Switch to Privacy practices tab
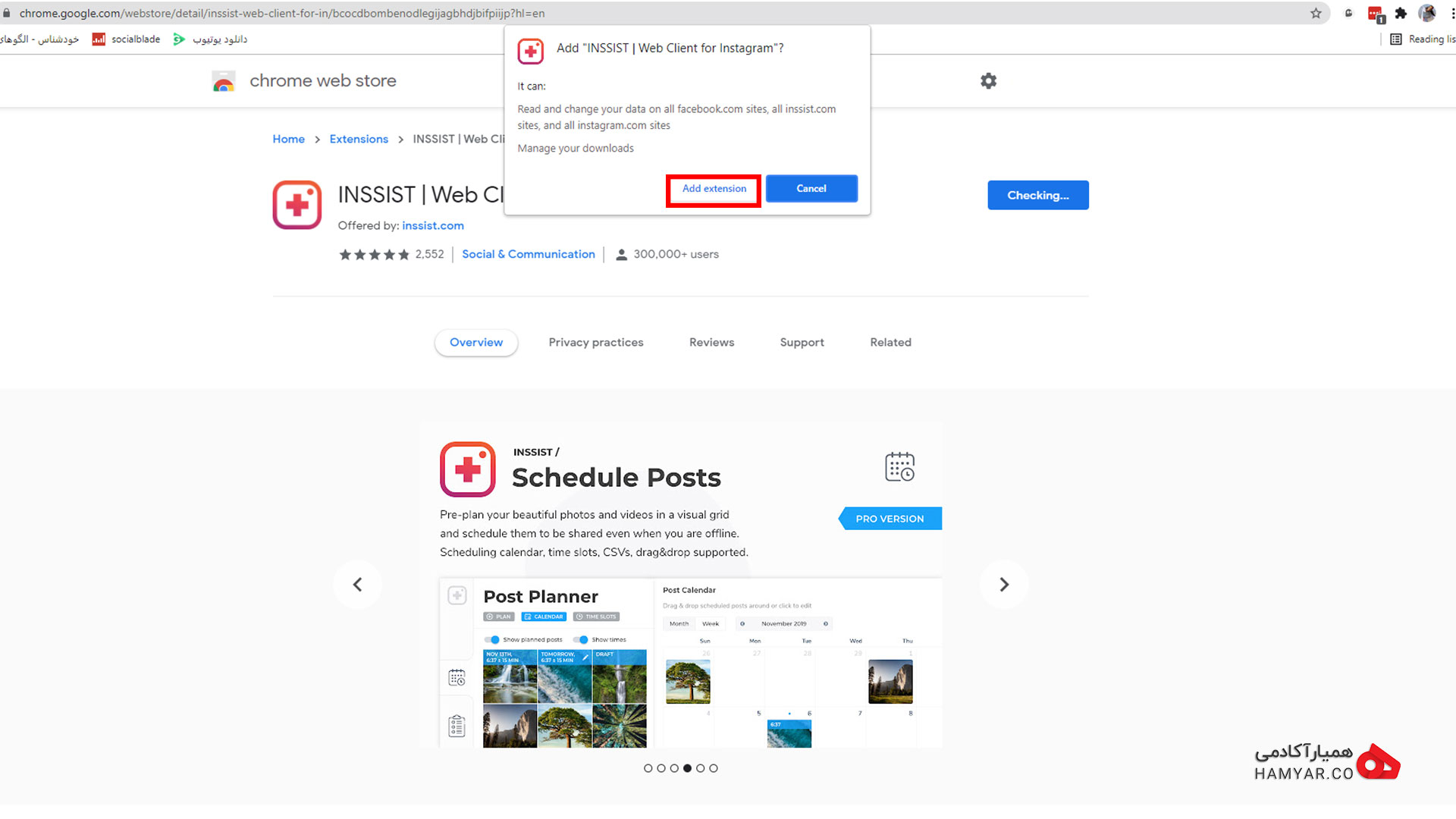This screenshot has height=819, width=1456. (x=595, y=342)
